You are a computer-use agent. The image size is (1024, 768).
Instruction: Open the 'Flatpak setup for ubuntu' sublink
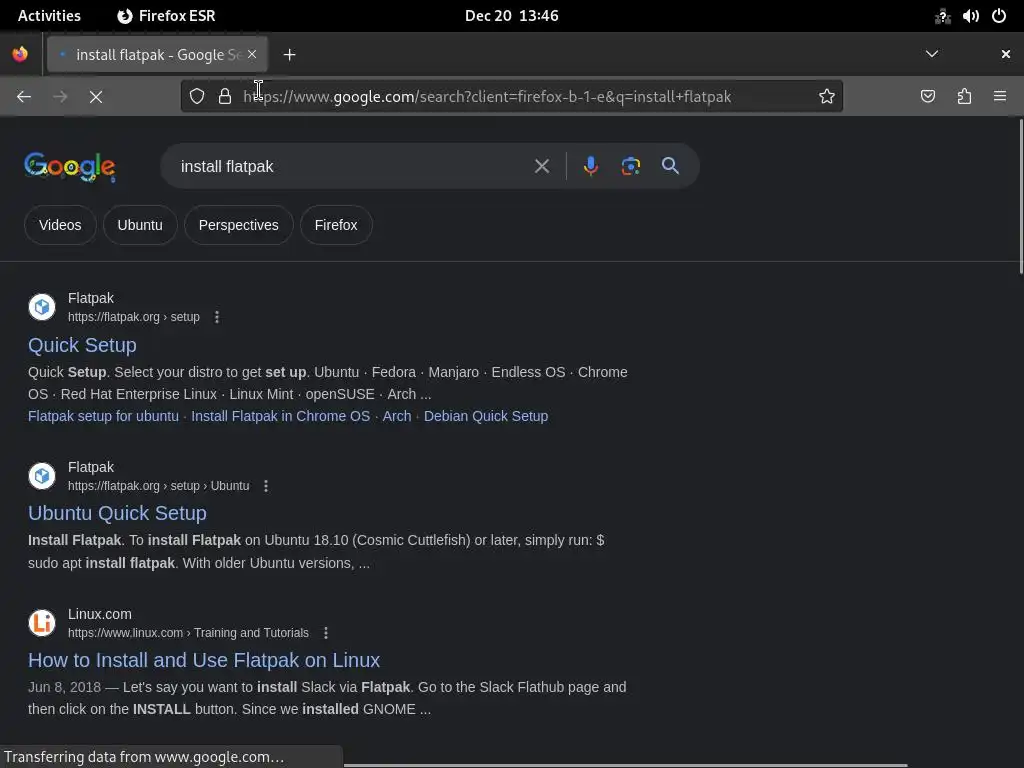tap(103, 416)
